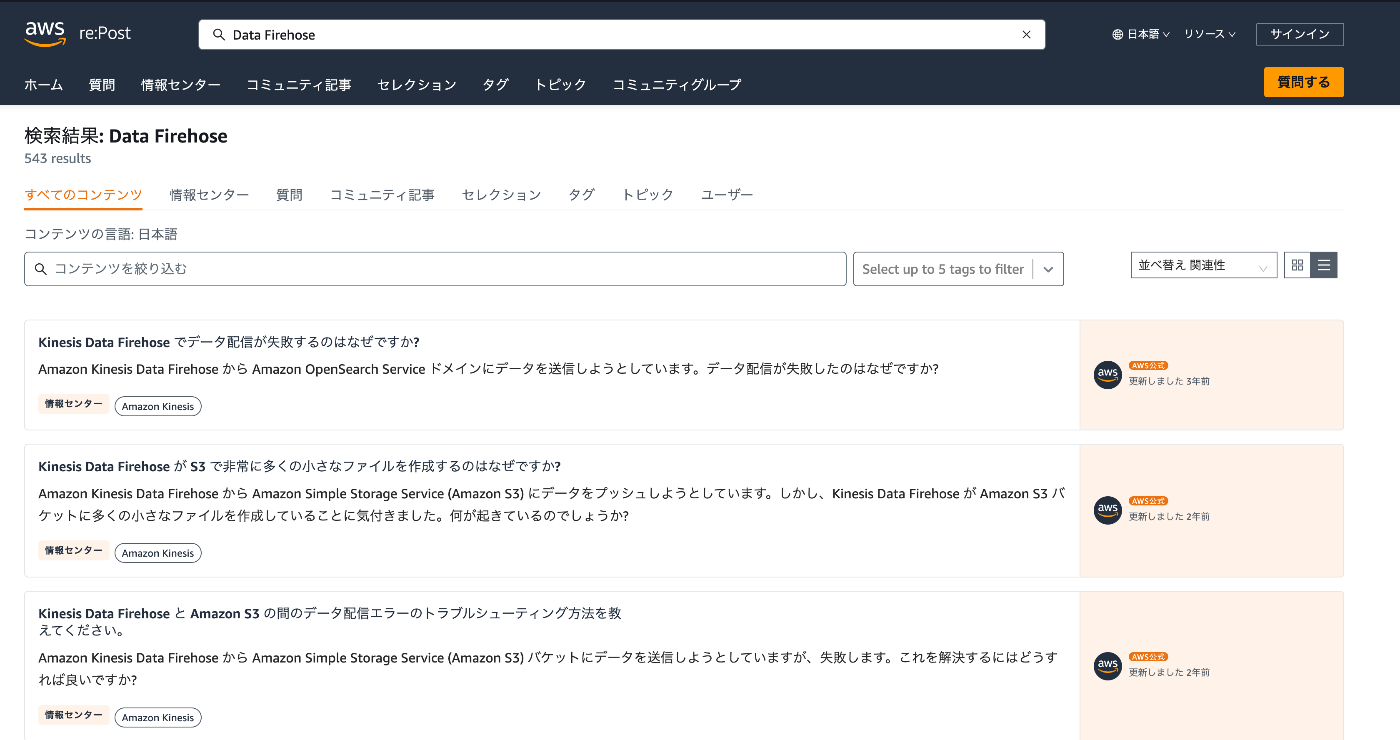Focus the コンテンツを絞り込む filter field
The height and width of the screenshot is (740, 1400).
click(435, 269)
